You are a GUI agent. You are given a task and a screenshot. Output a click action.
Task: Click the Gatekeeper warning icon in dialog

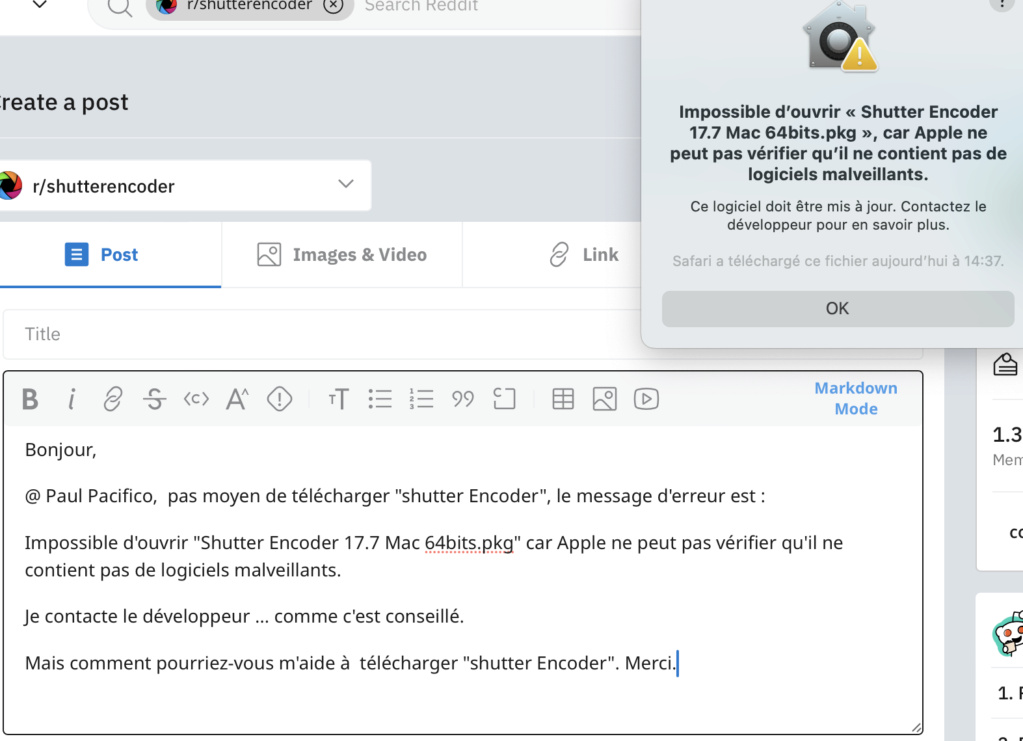tap(840, 37)
